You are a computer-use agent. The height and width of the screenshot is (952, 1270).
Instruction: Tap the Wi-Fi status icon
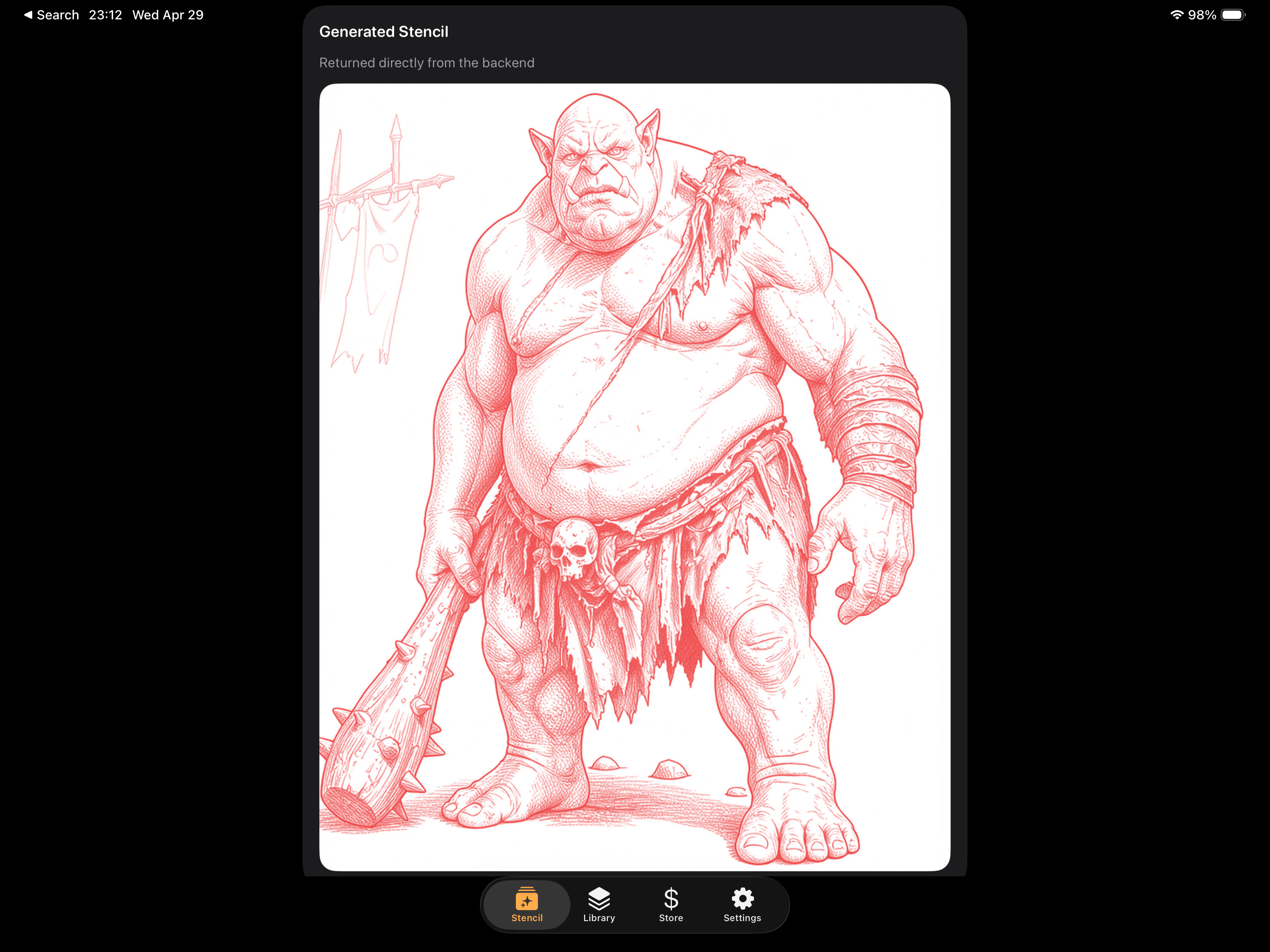point(1176,15)
